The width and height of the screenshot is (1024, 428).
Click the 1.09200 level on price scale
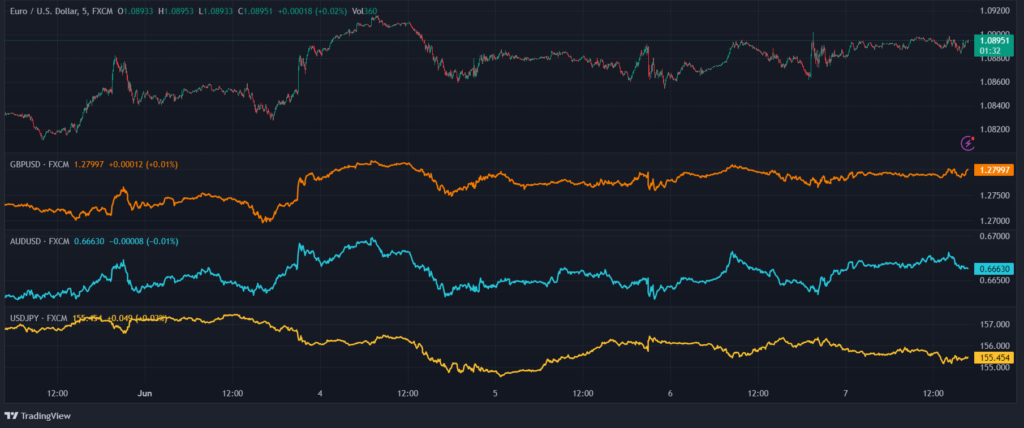point(997,12)
